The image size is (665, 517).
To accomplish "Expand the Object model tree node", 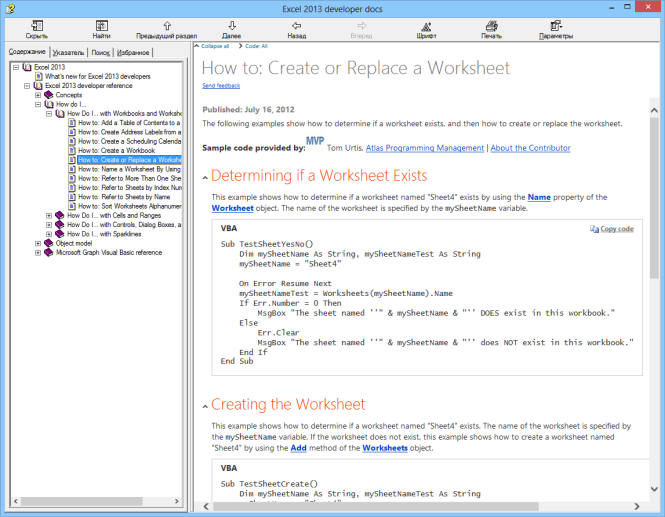I will 38,243.
